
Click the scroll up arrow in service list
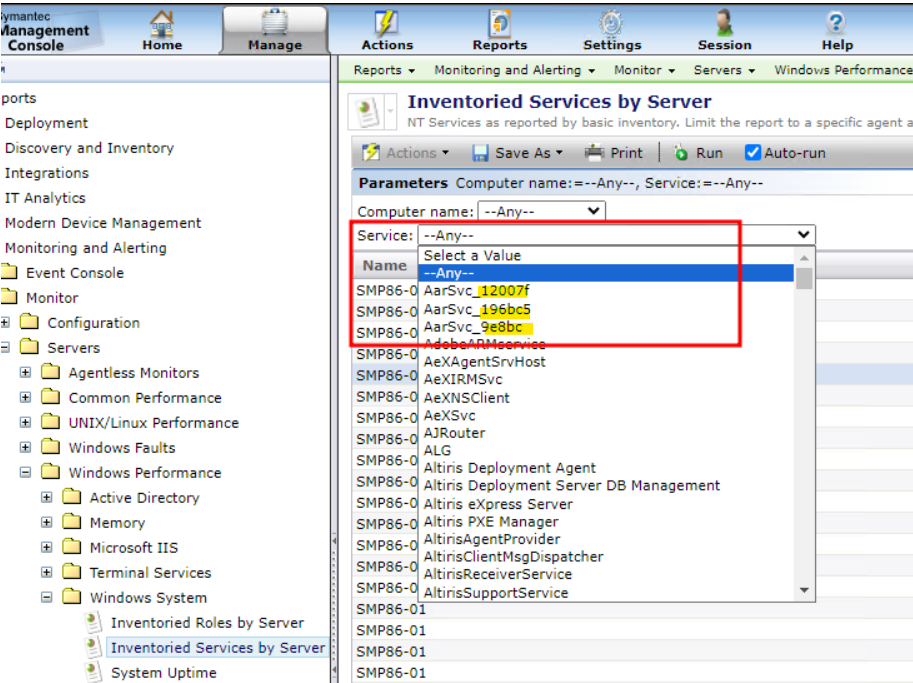[x=804, y=257]
